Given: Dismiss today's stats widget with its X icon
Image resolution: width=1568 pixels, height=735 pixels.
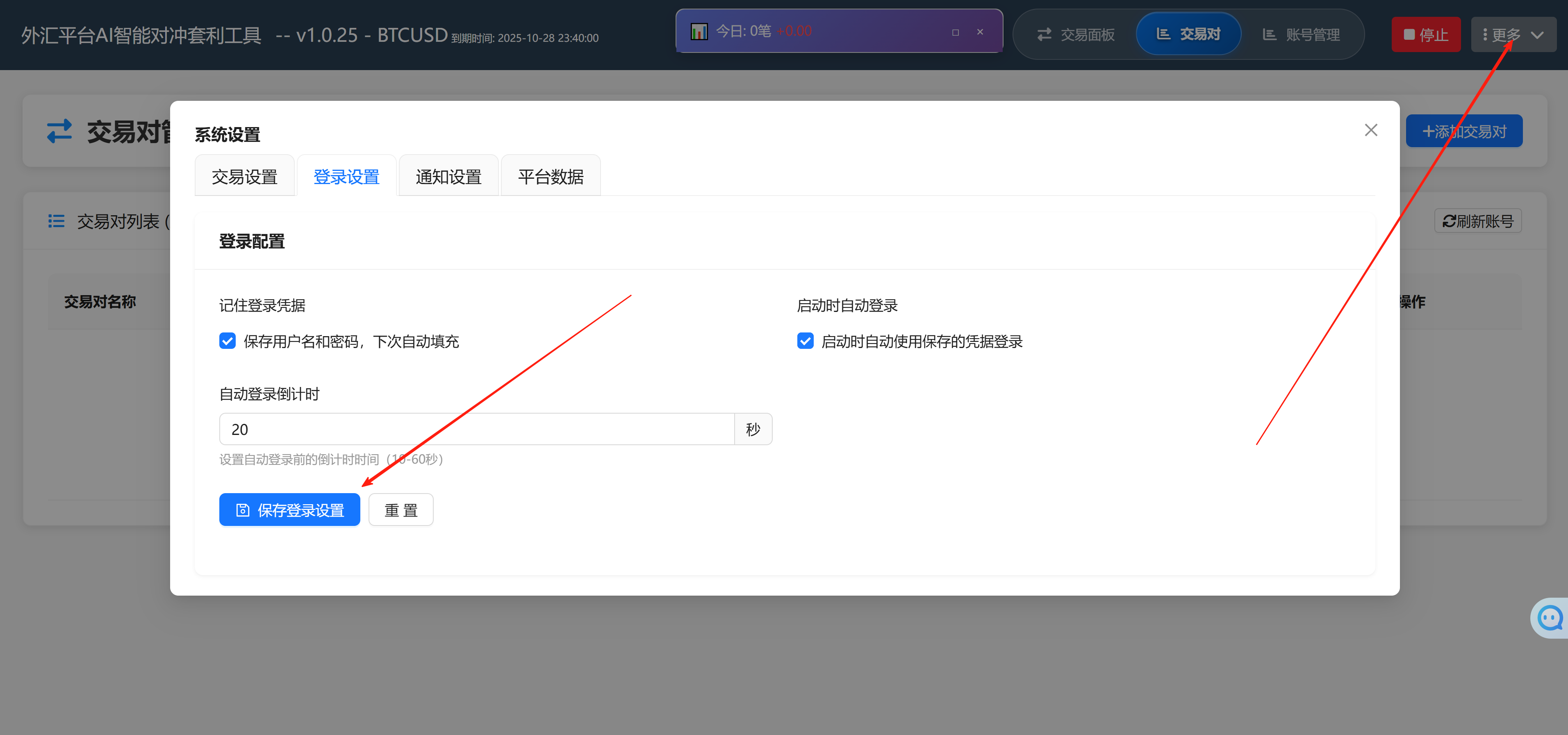Looking at the screenshot, I should tap(980, 32).
